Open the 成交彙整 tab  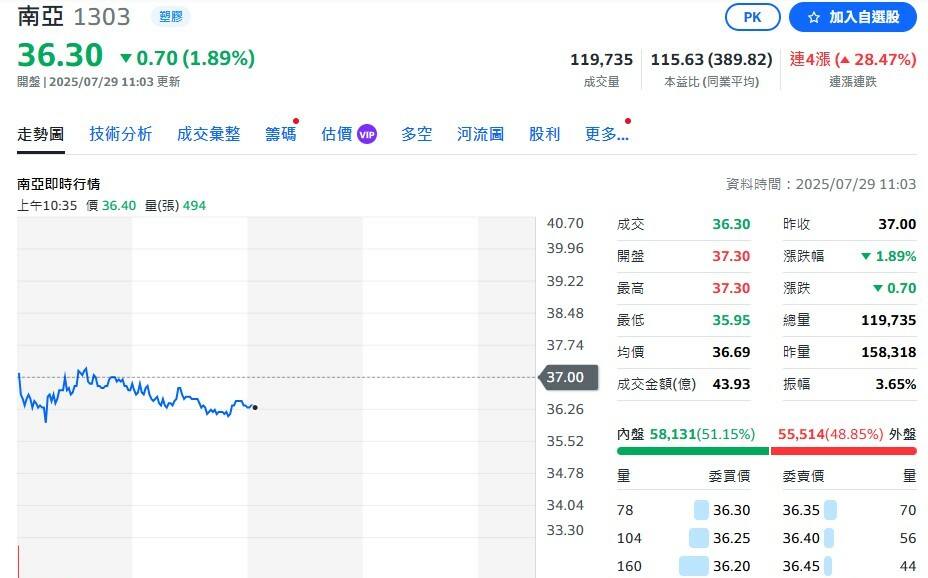click(209, 132)
